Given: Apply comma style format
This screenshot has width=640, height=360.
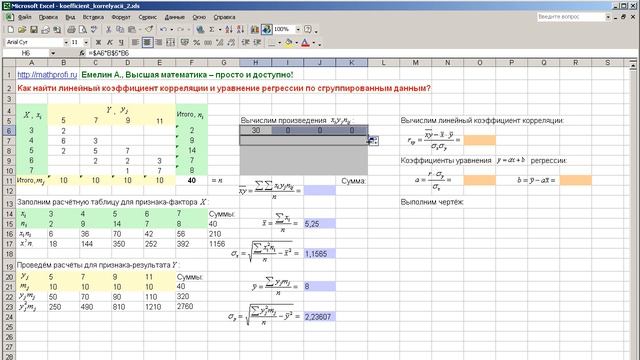Looking at the screenshot, I should click(x=208, y=42).
